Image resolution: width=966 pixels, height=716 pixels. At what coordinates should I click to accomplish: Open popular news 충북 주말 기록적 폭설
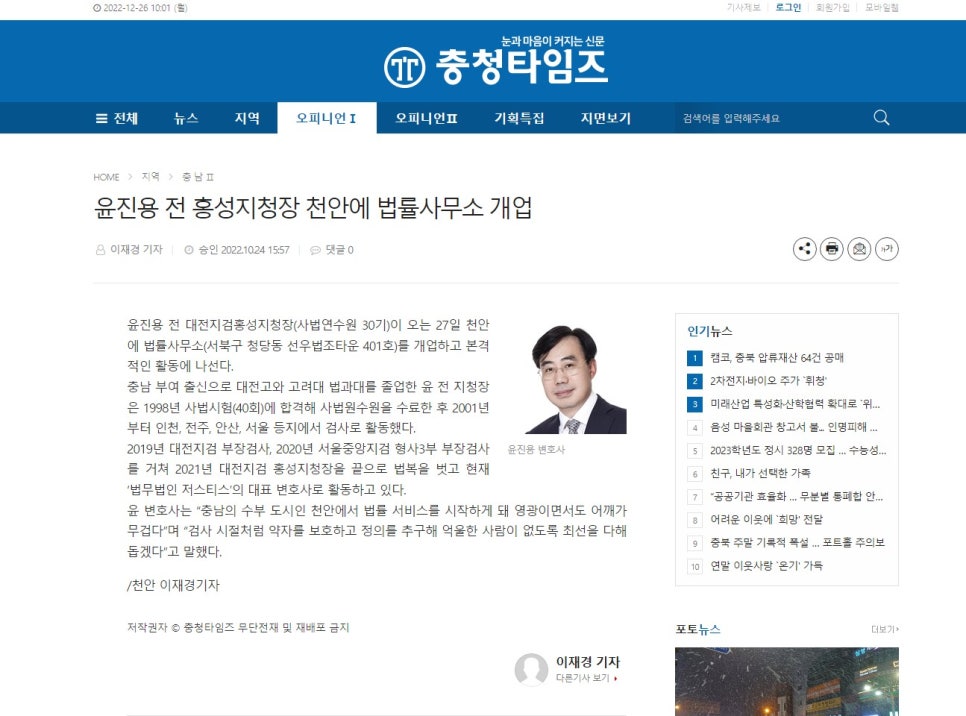point(797,543)
